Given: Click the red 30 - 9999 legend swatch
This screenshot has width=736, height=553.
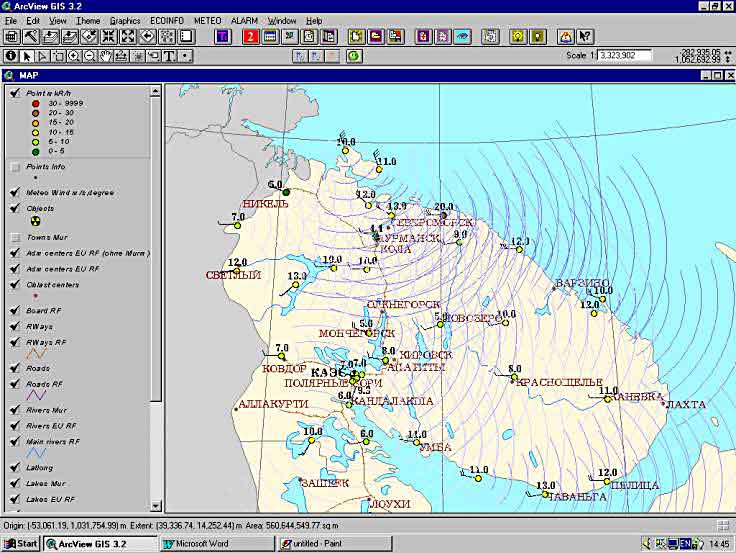Looking at the screenshot, I should pos(35,103).
